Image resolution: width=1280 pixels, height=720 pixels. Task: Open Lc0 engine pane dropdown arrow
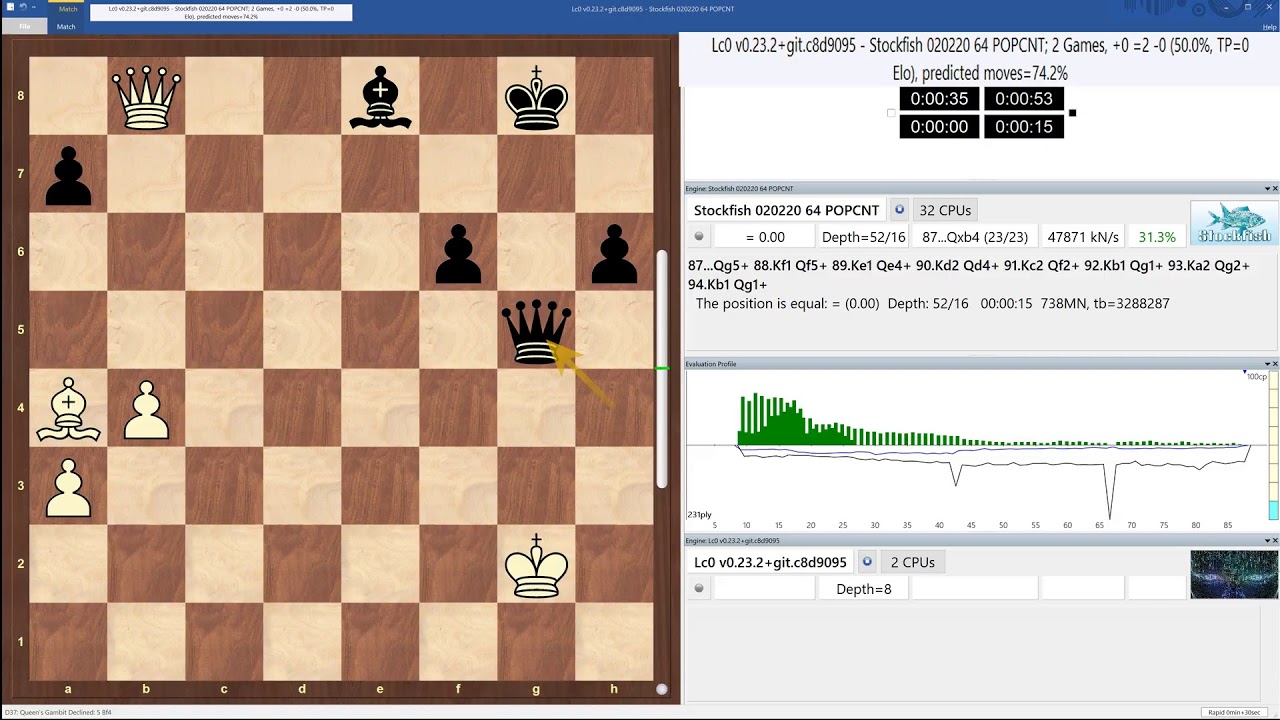[x=1266, y=540]
